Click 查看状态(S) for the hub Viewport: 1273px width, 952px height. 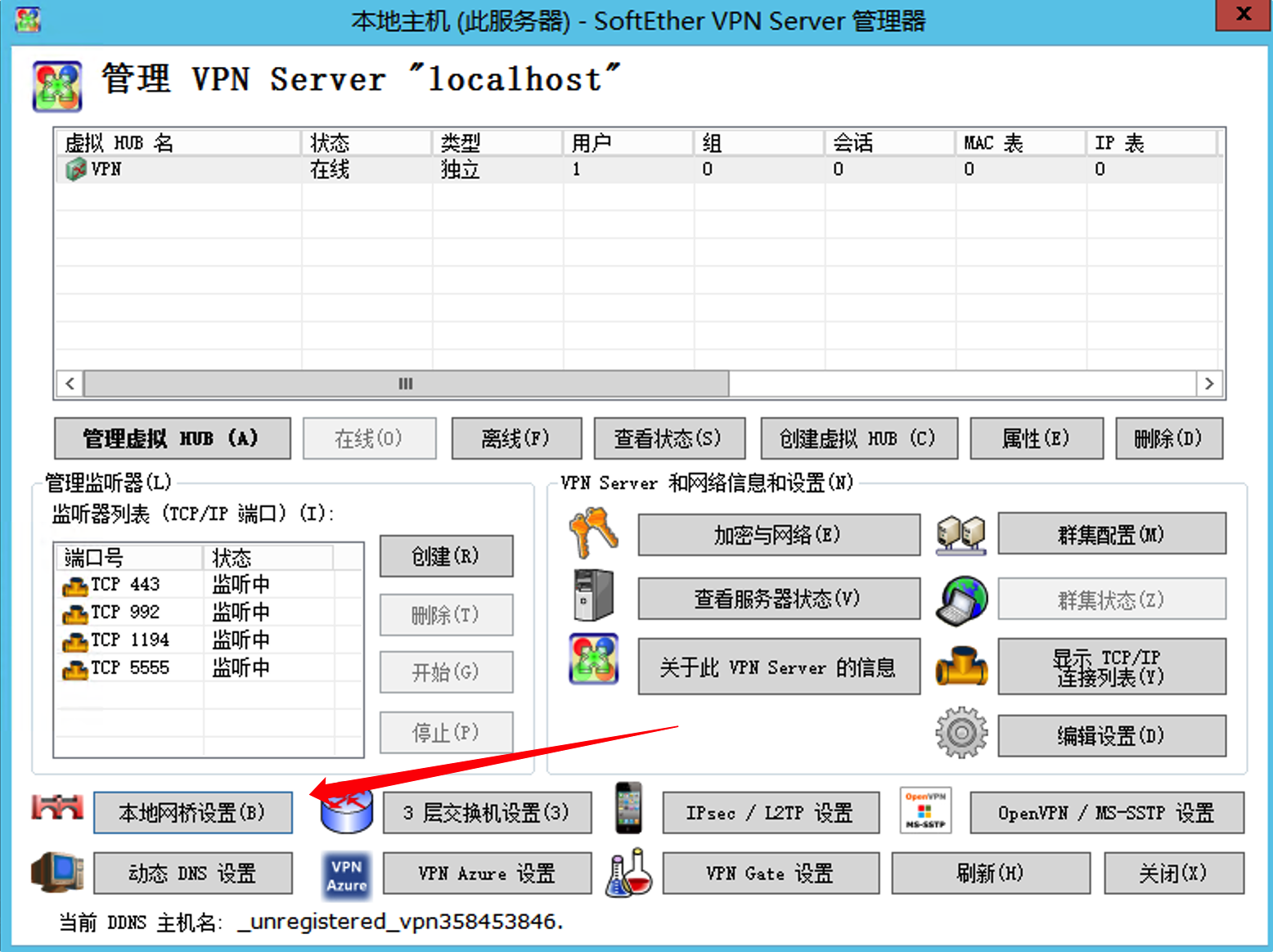(x=669, y=438)
